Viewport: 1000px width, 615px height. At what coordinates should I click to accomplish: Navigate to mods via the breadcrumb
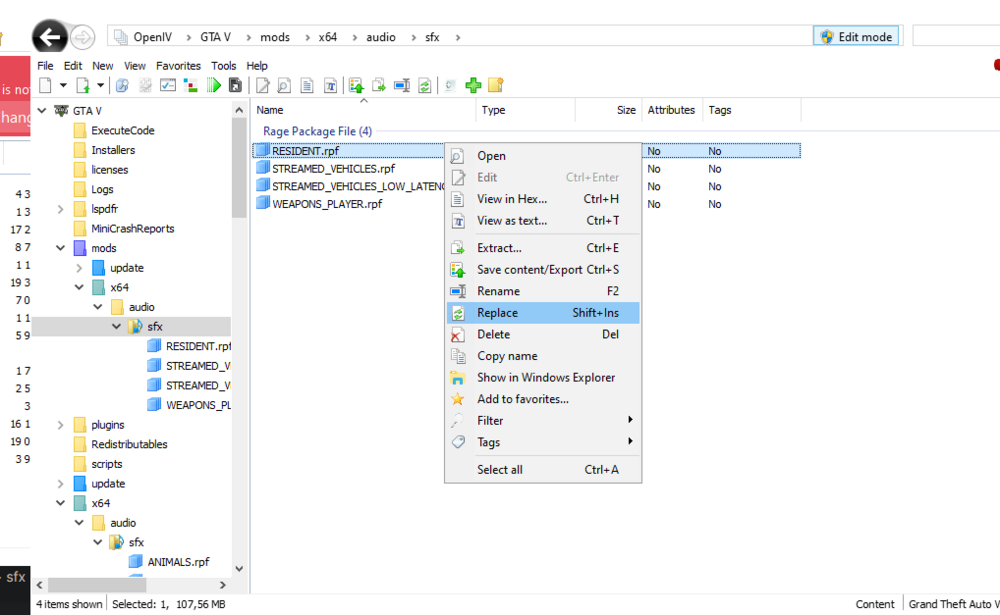coord(274,37)
